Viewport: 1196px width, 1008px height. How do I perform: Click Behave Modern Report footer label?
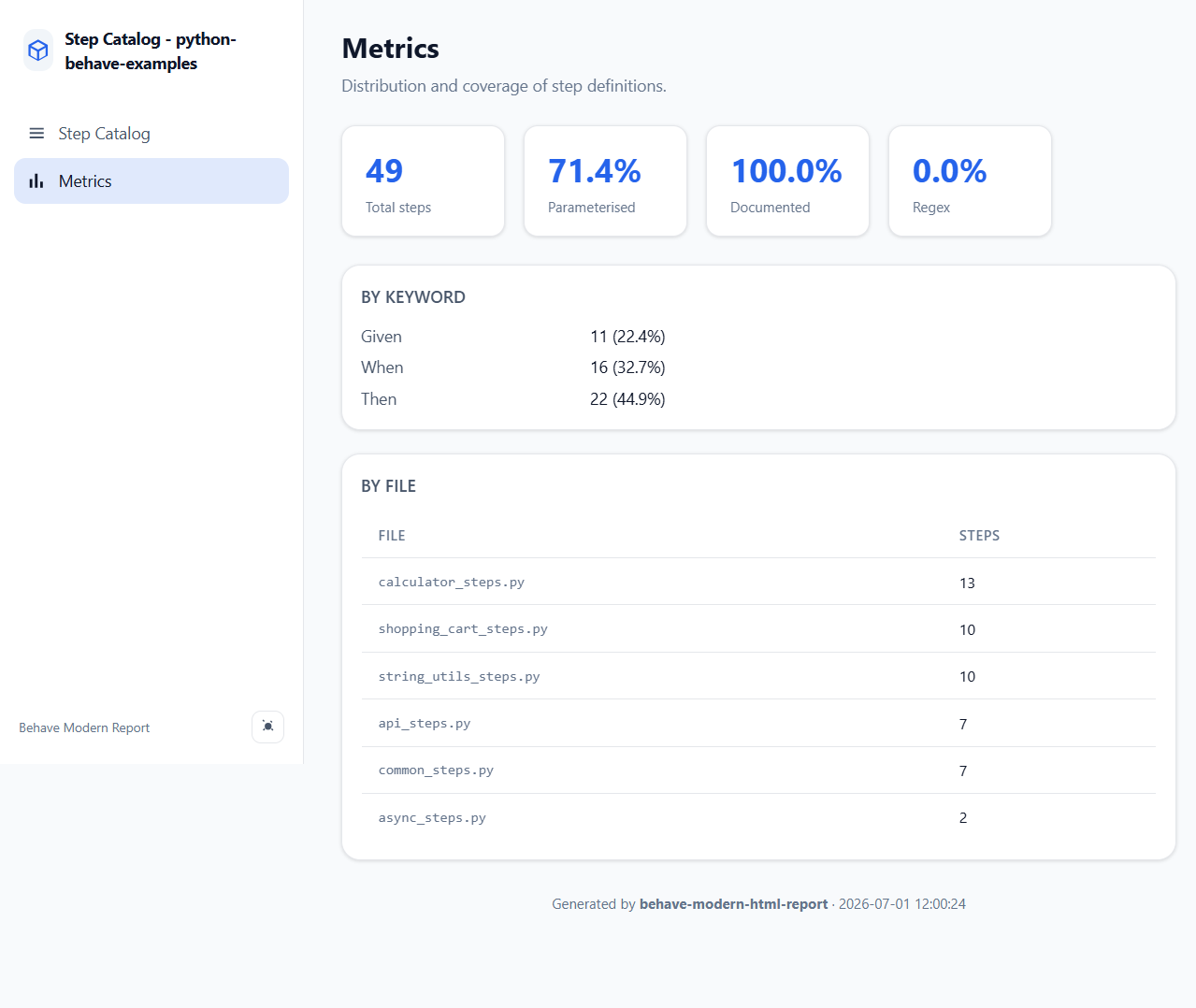[84, 727]
